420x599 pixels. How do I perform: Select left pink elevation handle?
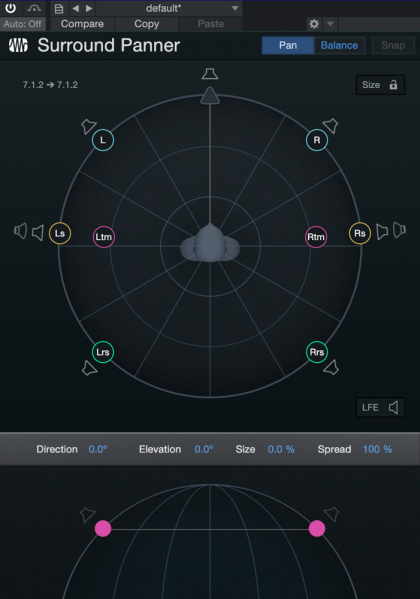103,529
